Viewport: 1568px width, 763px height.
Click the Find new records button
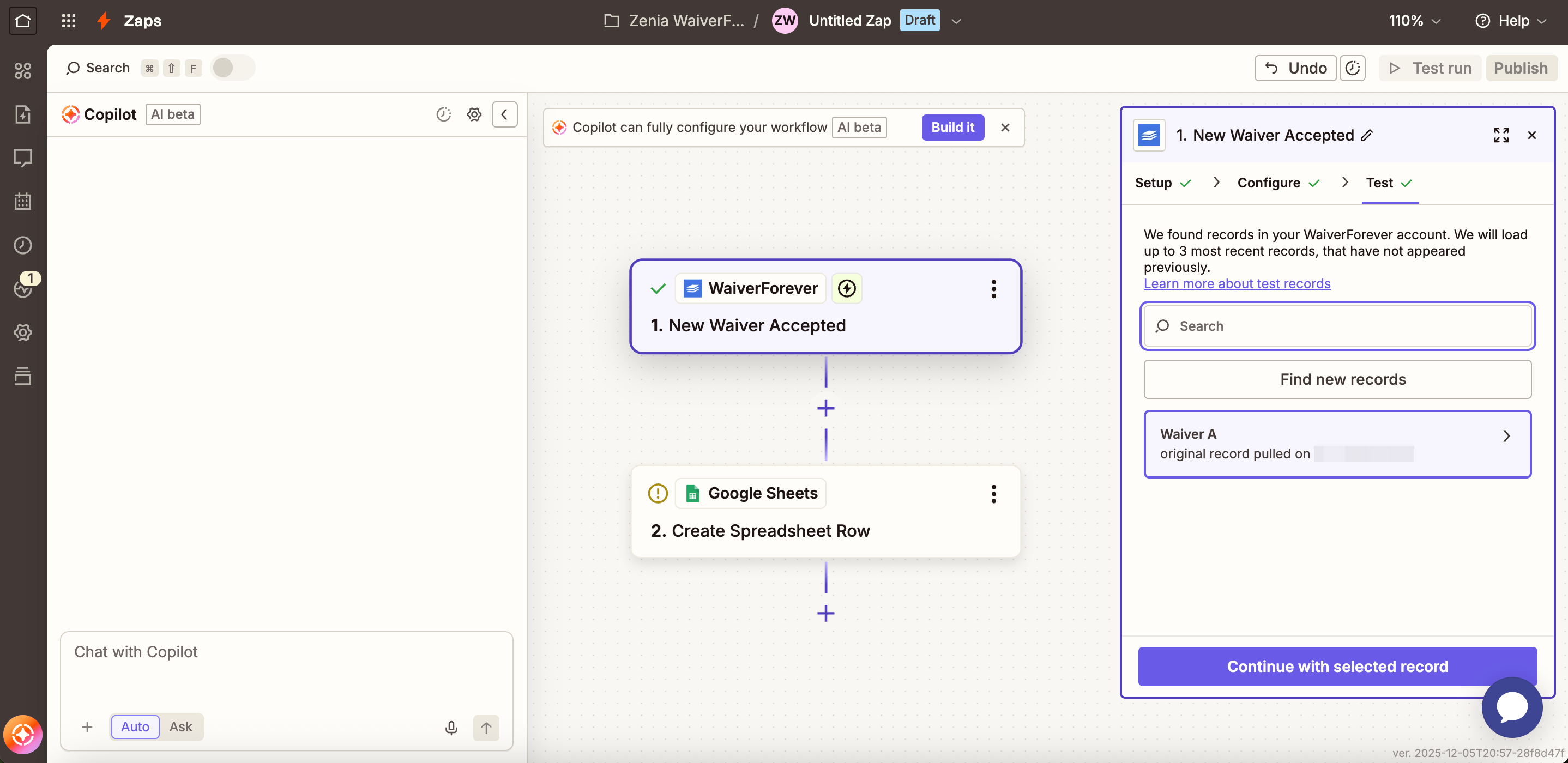point(1337,379)
